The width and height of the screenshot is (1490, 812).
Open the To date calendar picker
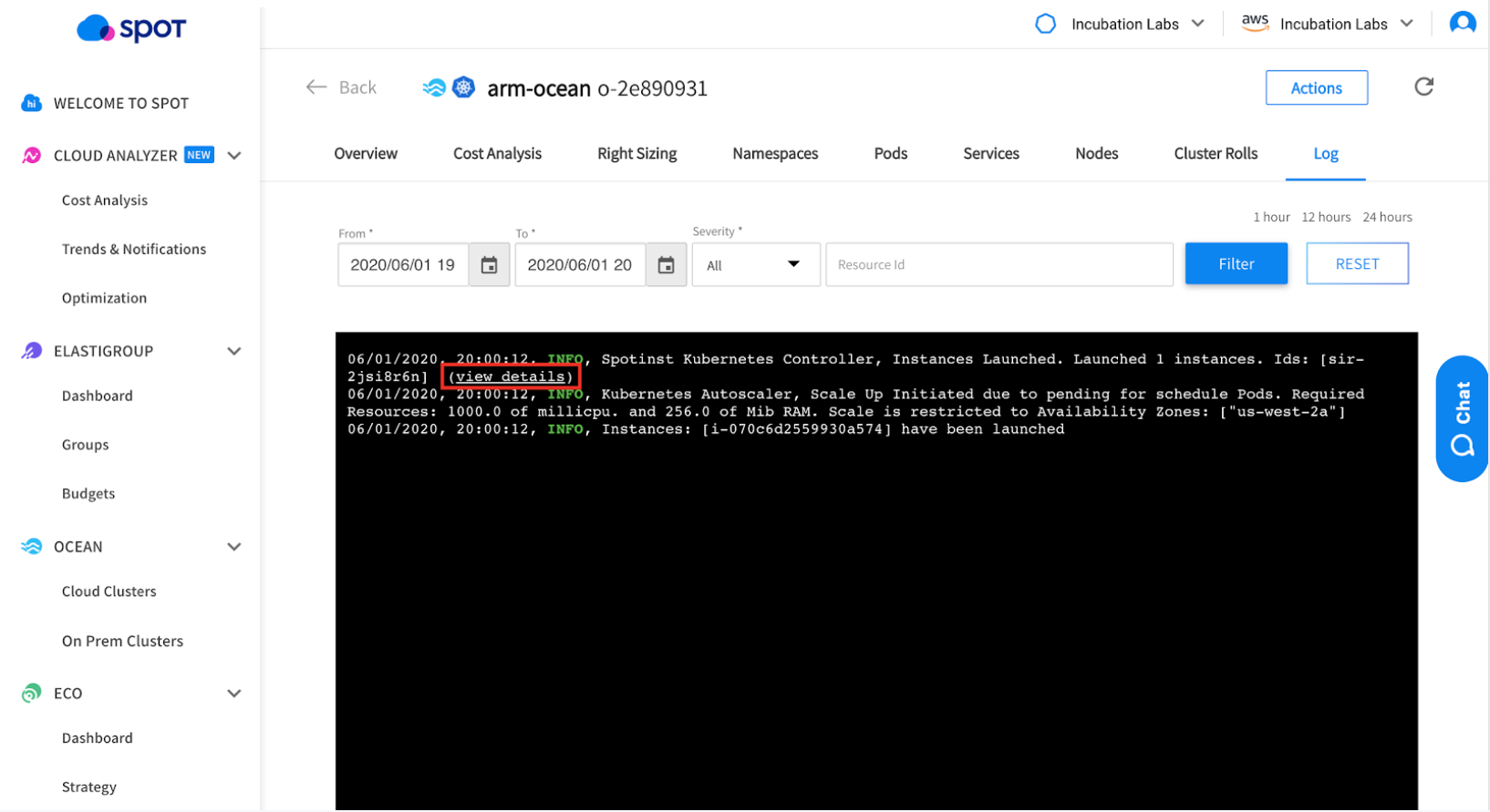click(x=667, y=265)
